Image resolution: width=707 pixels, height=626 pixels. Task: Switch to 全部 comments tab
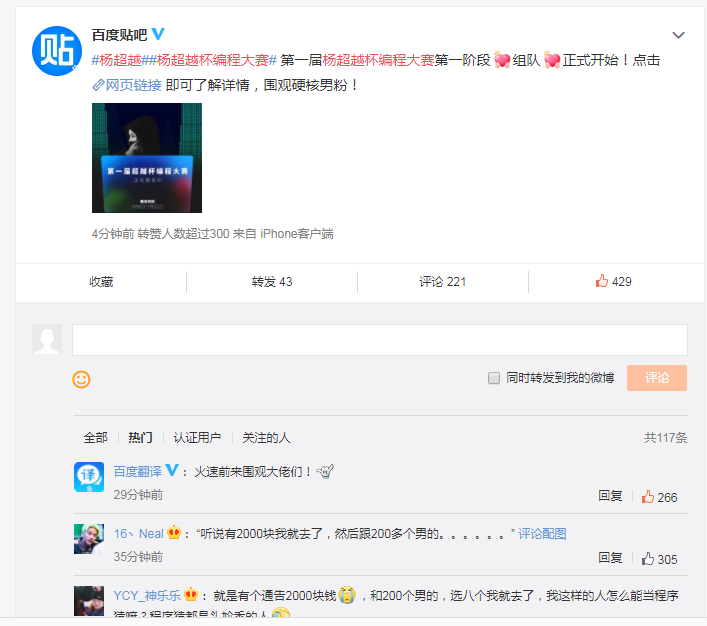[x=96, y=437]
